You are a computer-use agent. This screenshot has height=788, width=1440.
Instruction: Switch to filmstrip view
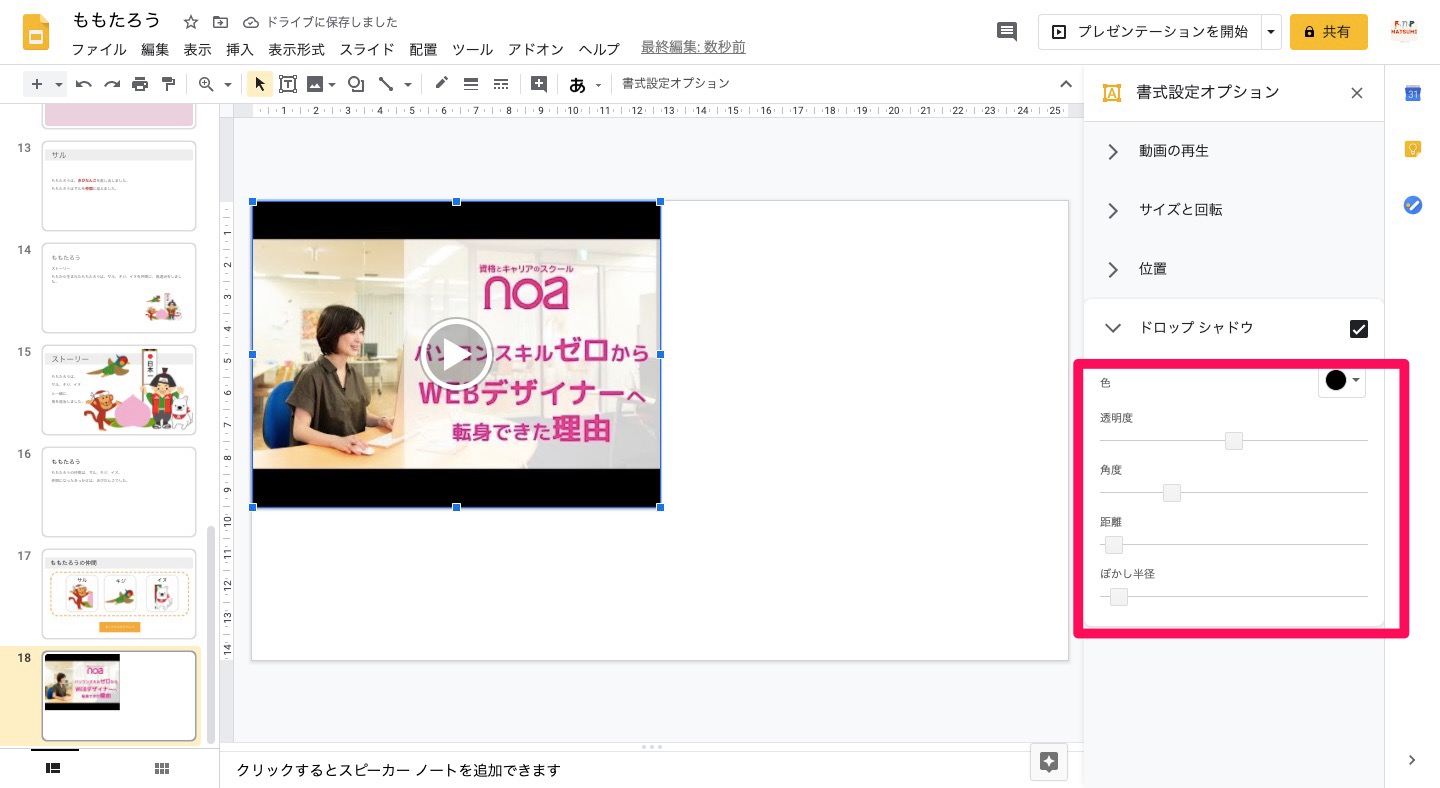tap(54, 768)
